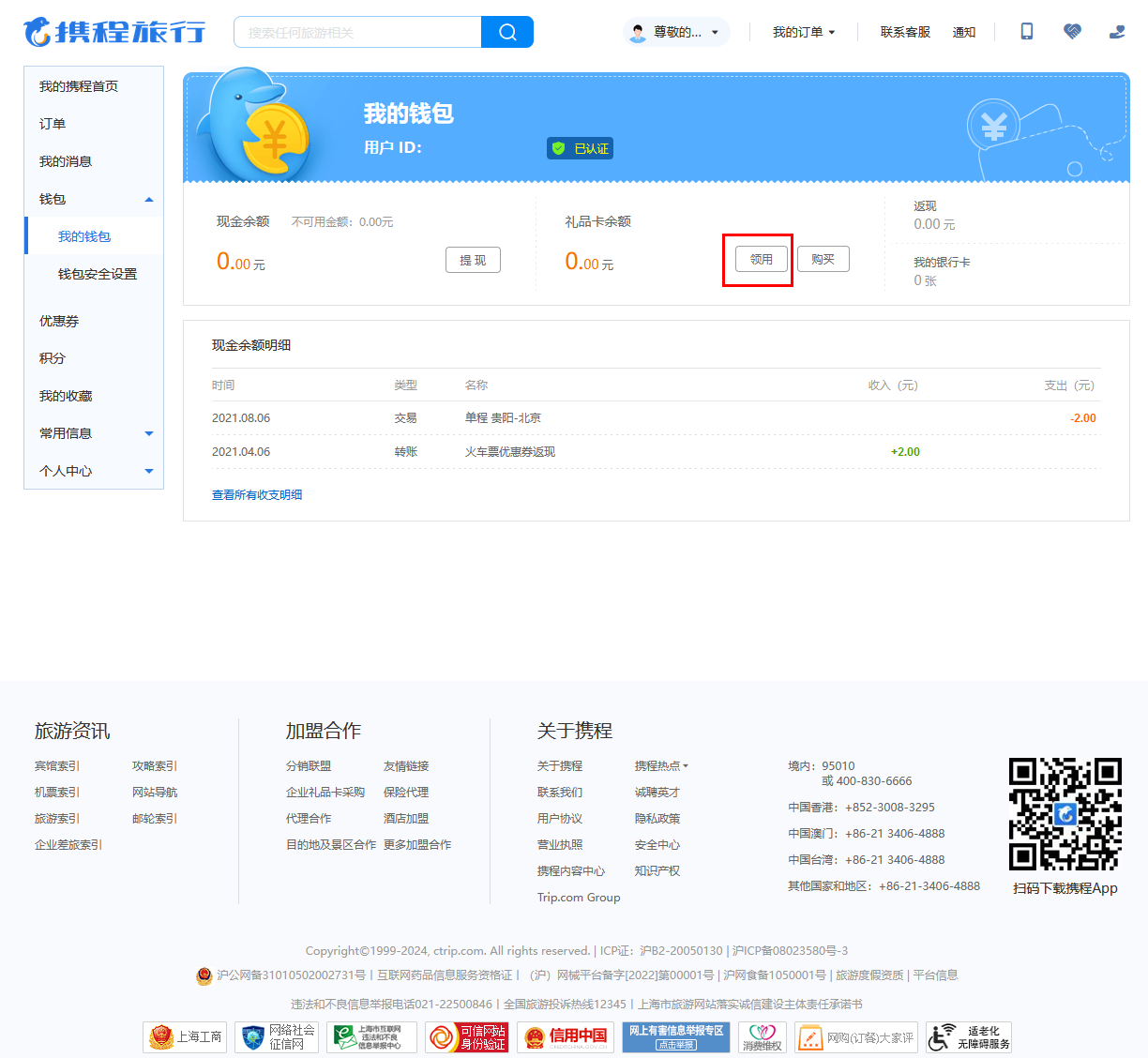Click the hand-holding-person icon in header
This screenshot has width=1148, height=1058.
click(x=1117, y=32)
